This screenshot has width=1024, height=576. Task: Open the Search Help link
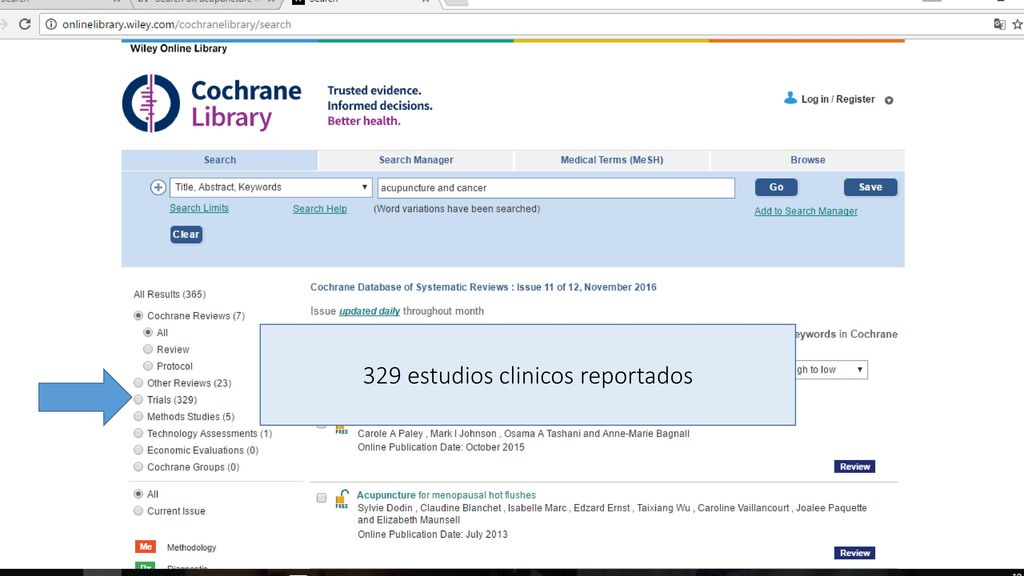tap(320, 209)
